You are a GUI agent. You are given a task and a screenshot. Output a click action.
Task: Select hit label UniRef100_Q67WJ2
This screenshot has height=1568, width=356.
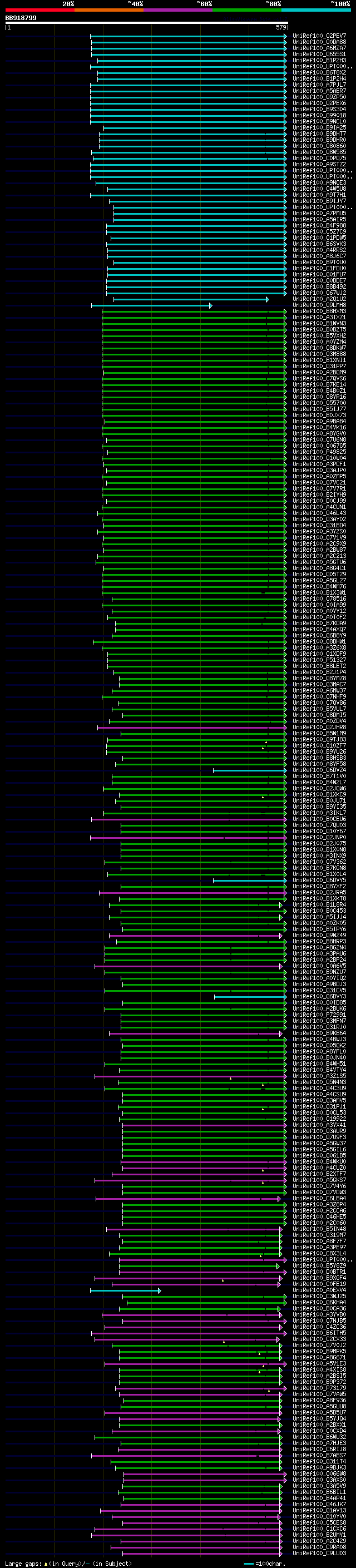coord(319,293)
